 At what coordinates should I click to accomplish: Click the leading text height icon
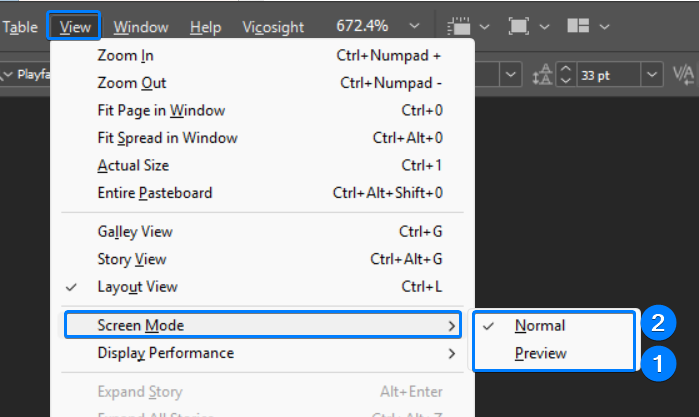point(542,75)
